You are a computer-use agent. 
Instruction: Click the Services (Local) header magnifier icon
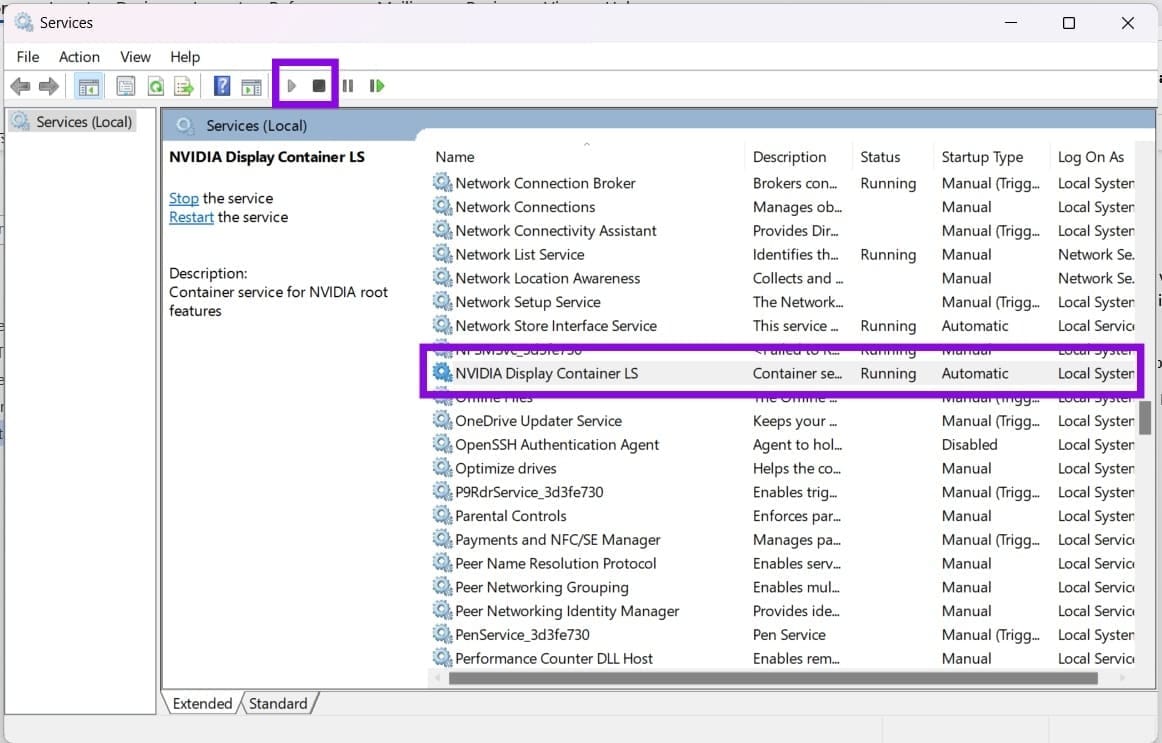[185, 125]
